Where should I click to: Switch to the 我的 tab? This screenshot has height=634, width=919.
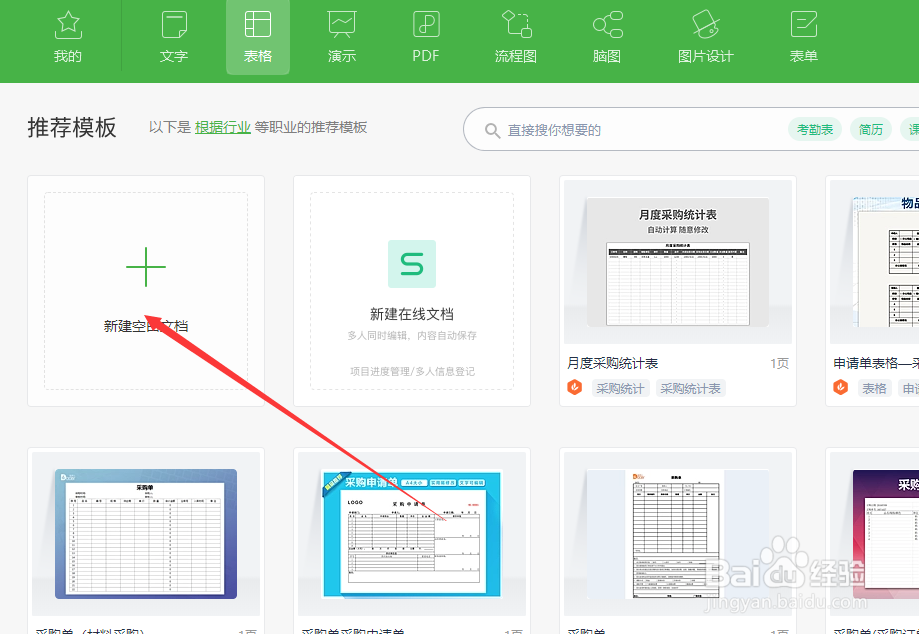click(67, 37)
